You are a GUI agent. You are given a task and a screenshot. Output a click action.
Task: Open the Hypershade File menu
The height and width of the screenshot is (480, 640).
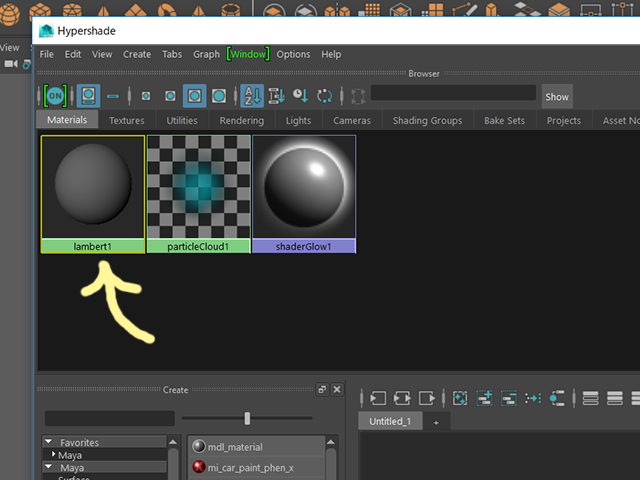point(47,54)
